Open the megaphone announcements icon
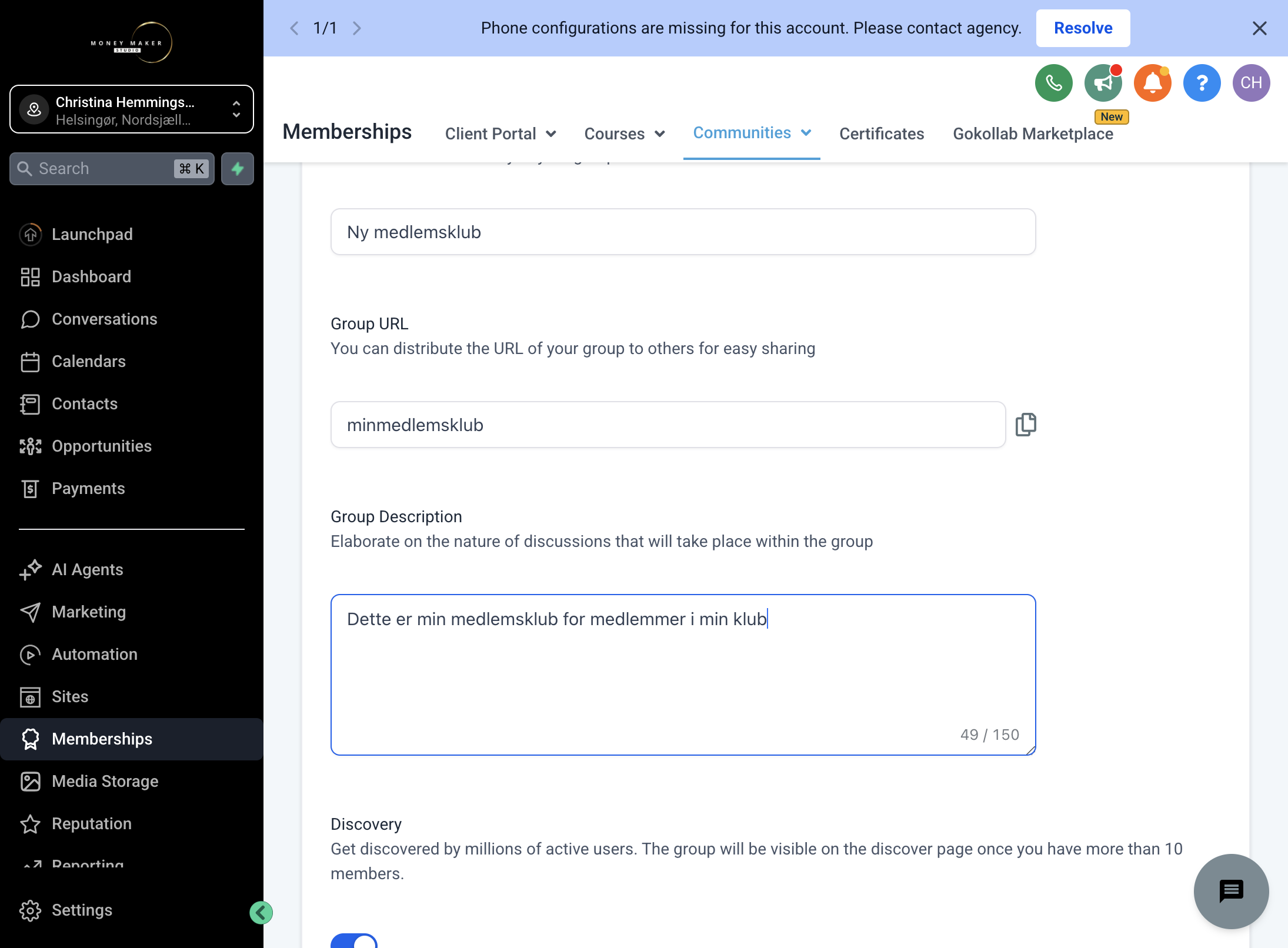Viewport: 1288px width, 948px height. [1103, 83]
